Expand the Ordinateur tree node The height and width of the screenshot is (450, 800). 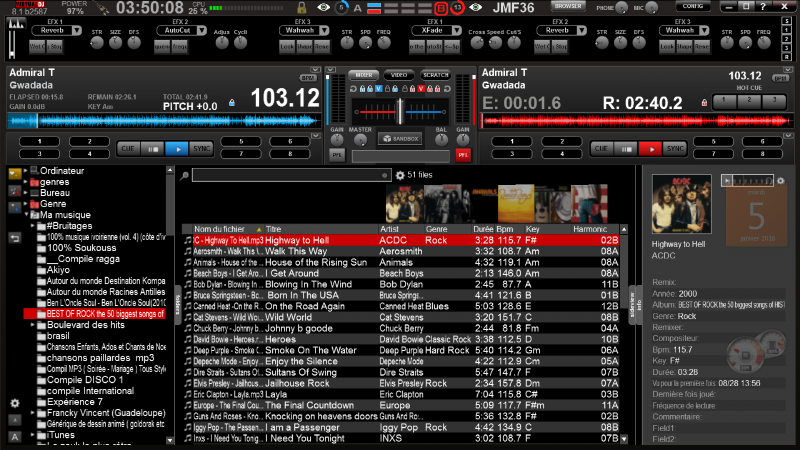pos(26,171)
